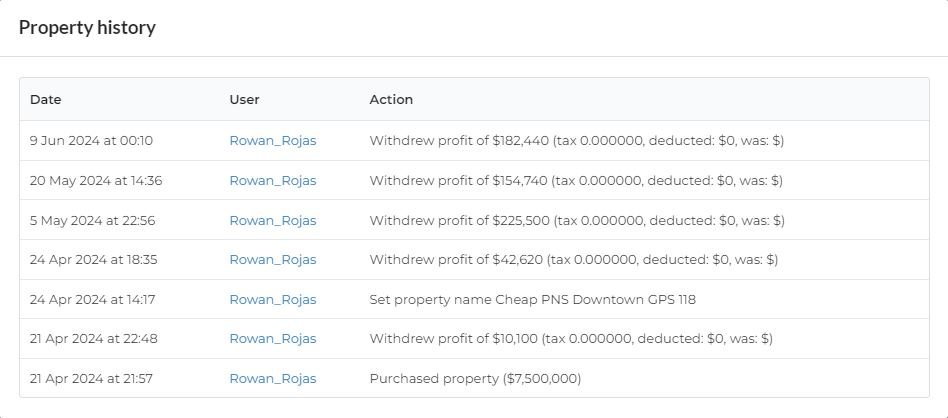Click the User column header
The image size is (948, 418).
tap(244, 100)
